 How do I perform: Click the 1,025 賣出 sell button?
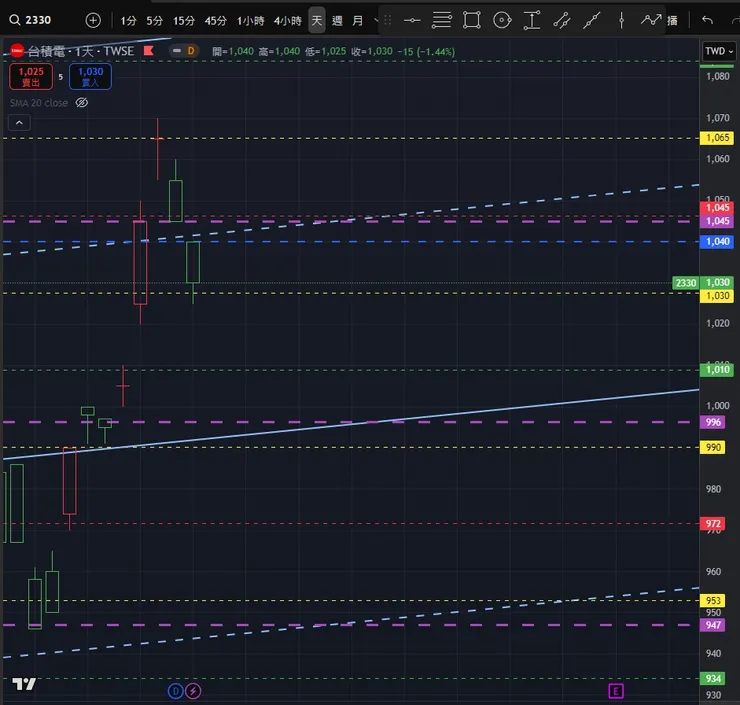coord(31,76)
